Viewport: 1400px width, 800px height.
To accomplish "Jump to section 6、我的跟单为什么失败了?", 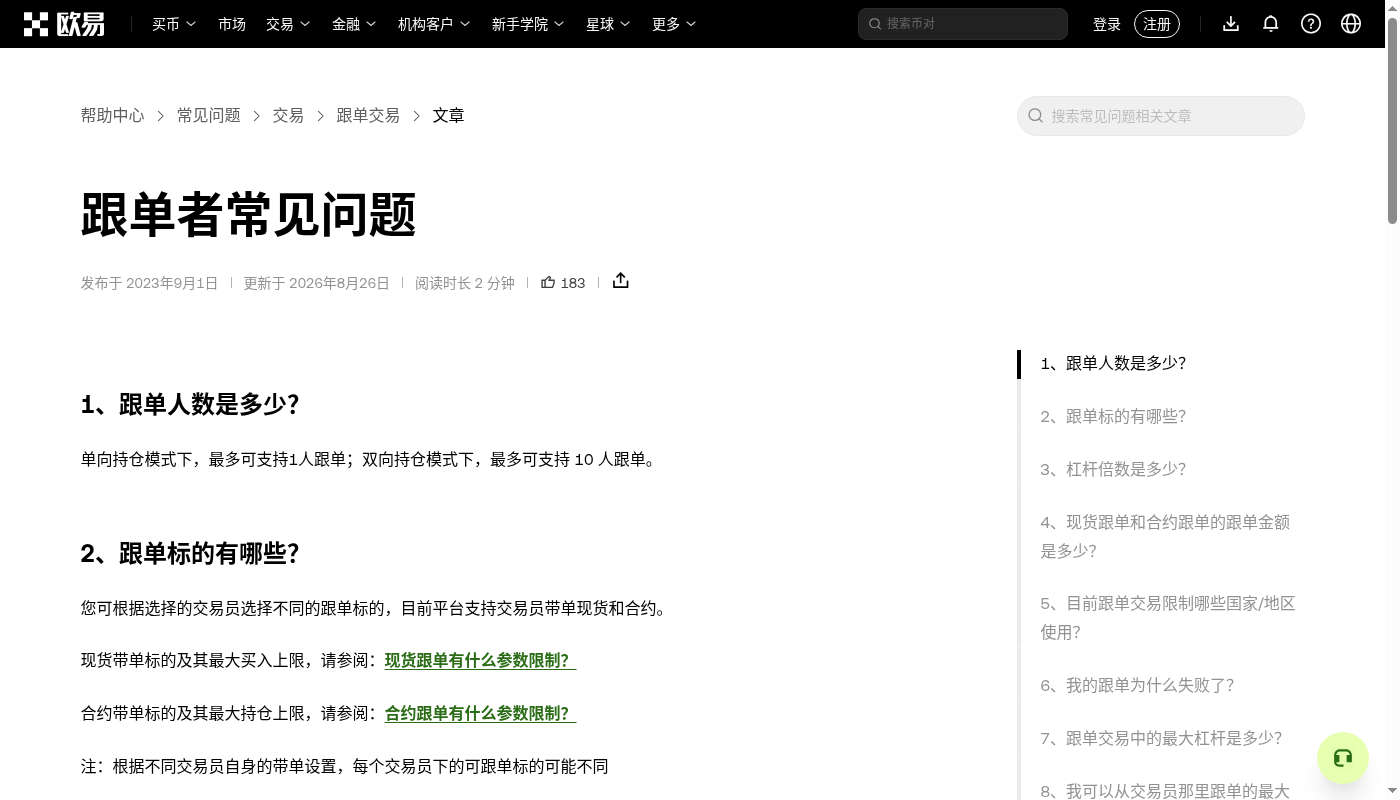I will [x=1137, y=686].
